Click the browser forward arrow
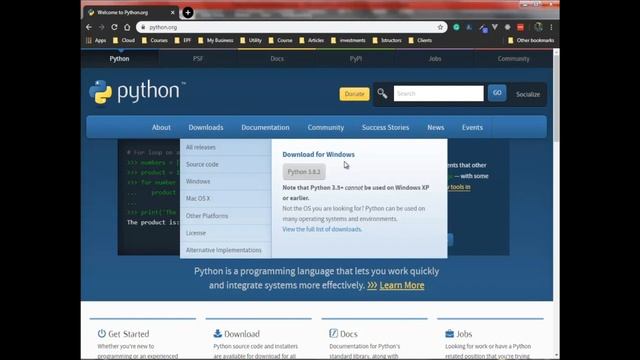 pos(101,27)
